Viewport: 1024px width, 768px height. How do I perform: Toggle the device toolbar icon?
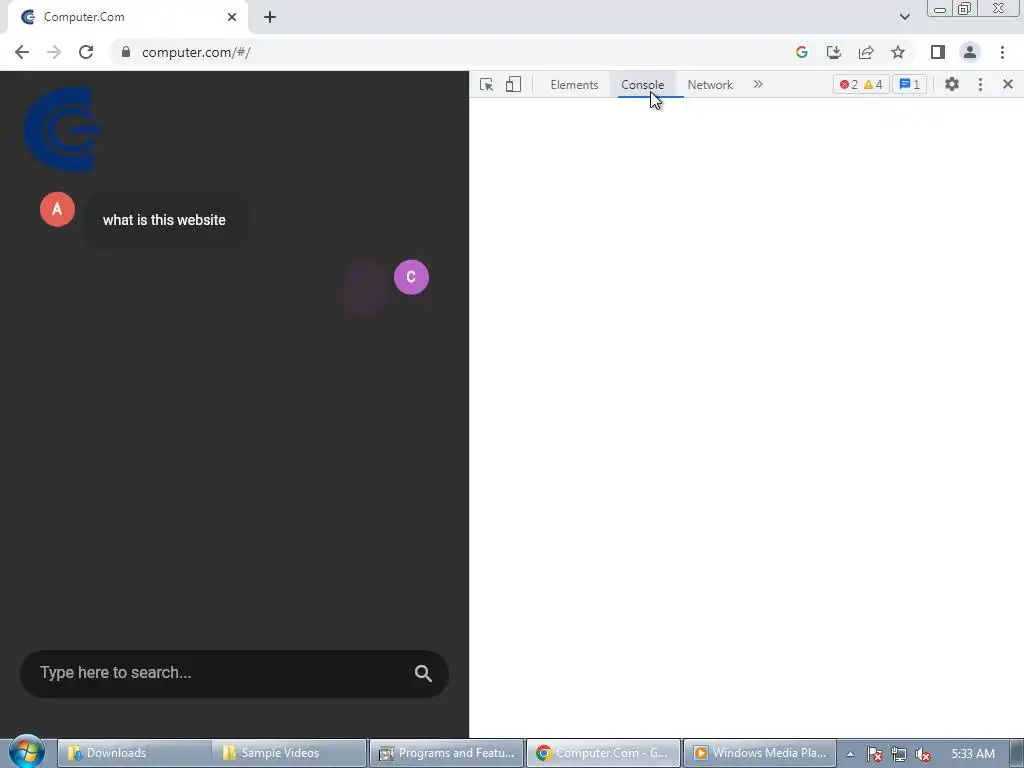click(x=513, y=84)
